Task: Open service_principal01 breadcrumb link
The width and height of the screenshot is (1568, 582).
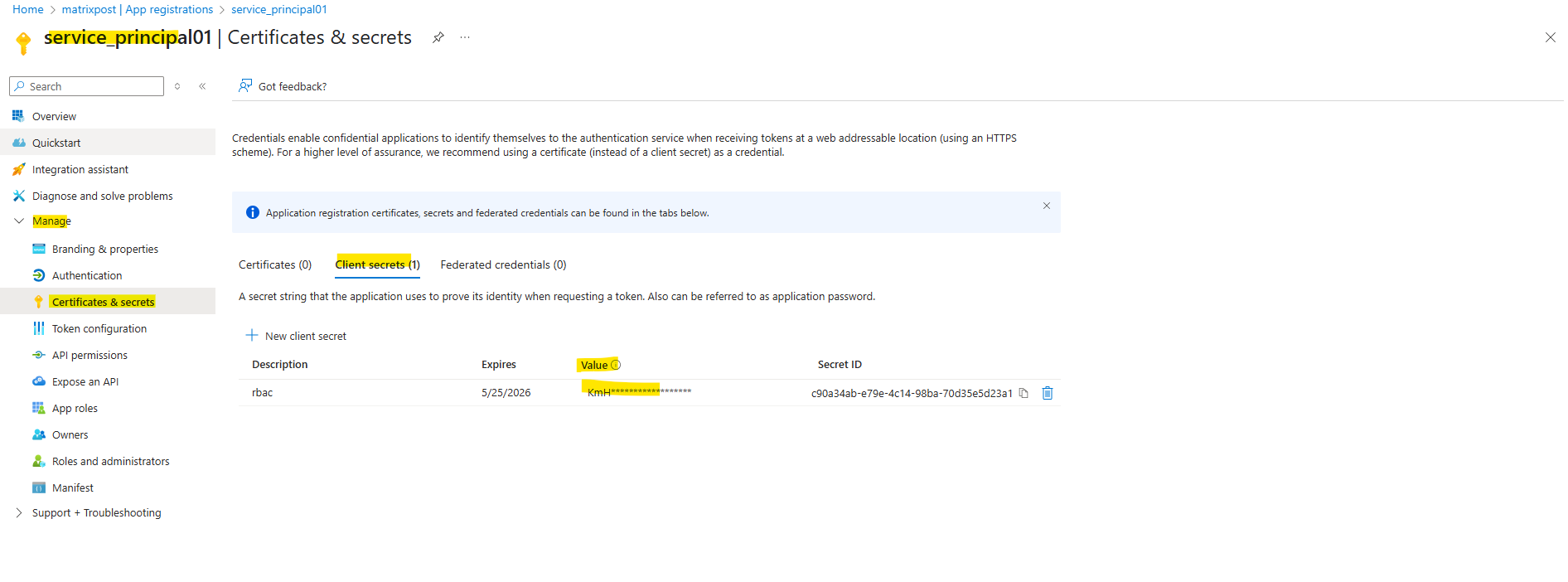Action: pyautogui.click(x=279, y=9)
